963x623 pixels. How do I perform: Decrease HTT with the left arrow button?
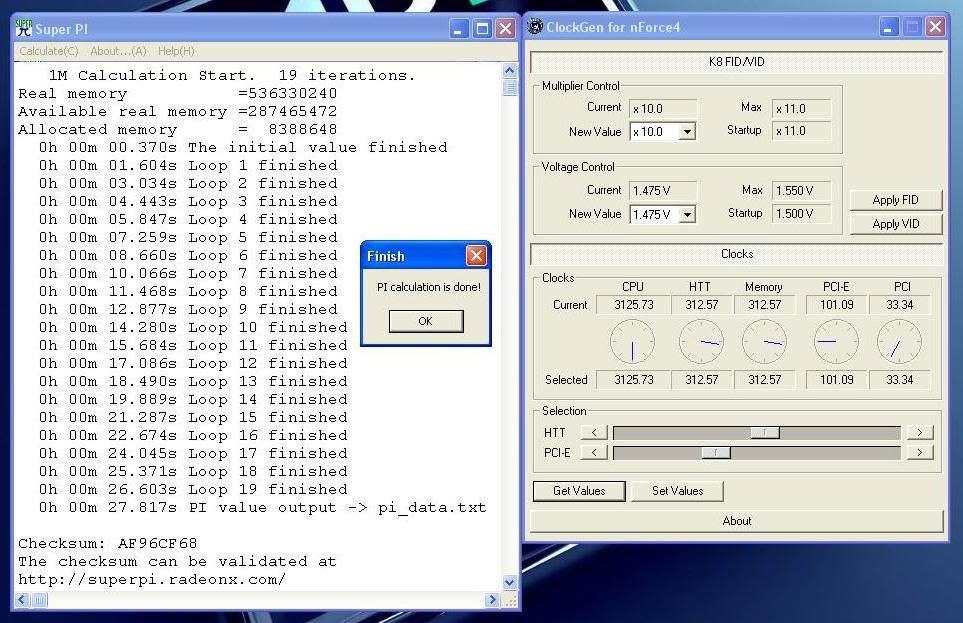point(594,433)
